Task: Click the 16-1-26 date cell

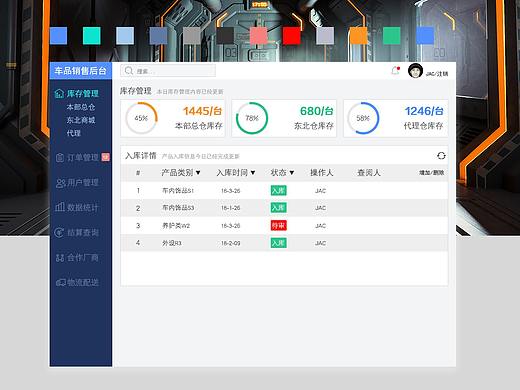Action: (x=230, y=208)
